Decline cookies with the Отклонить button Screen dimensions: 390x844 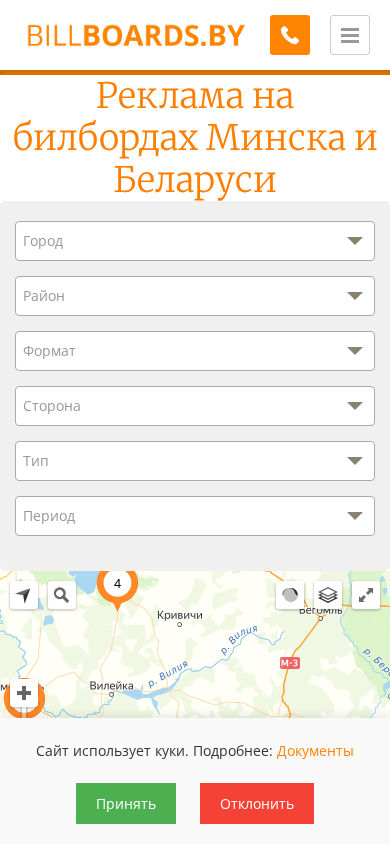(257, 804)
